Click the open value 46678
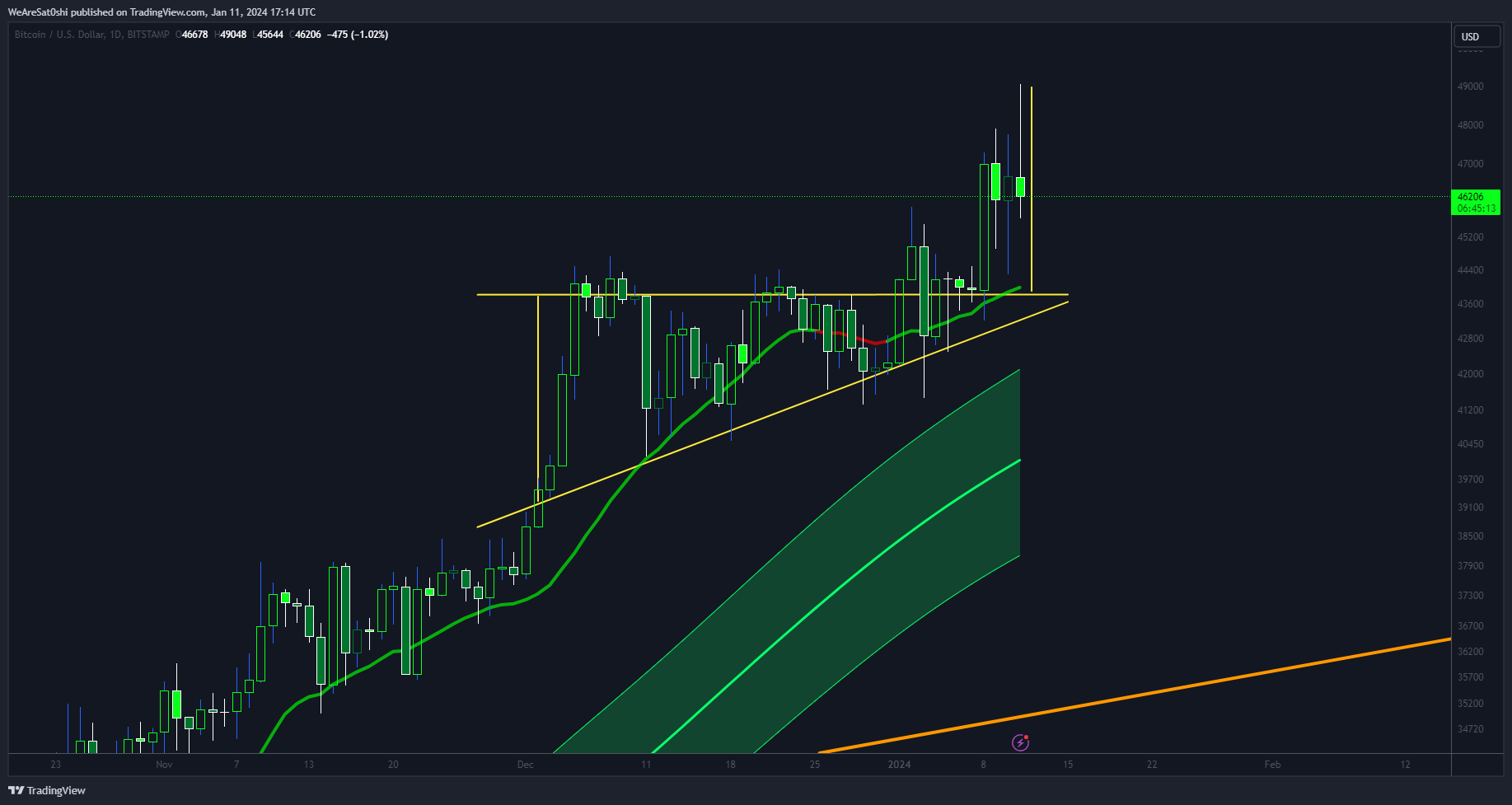This screenshot has height=805, width=1512. 194,35
